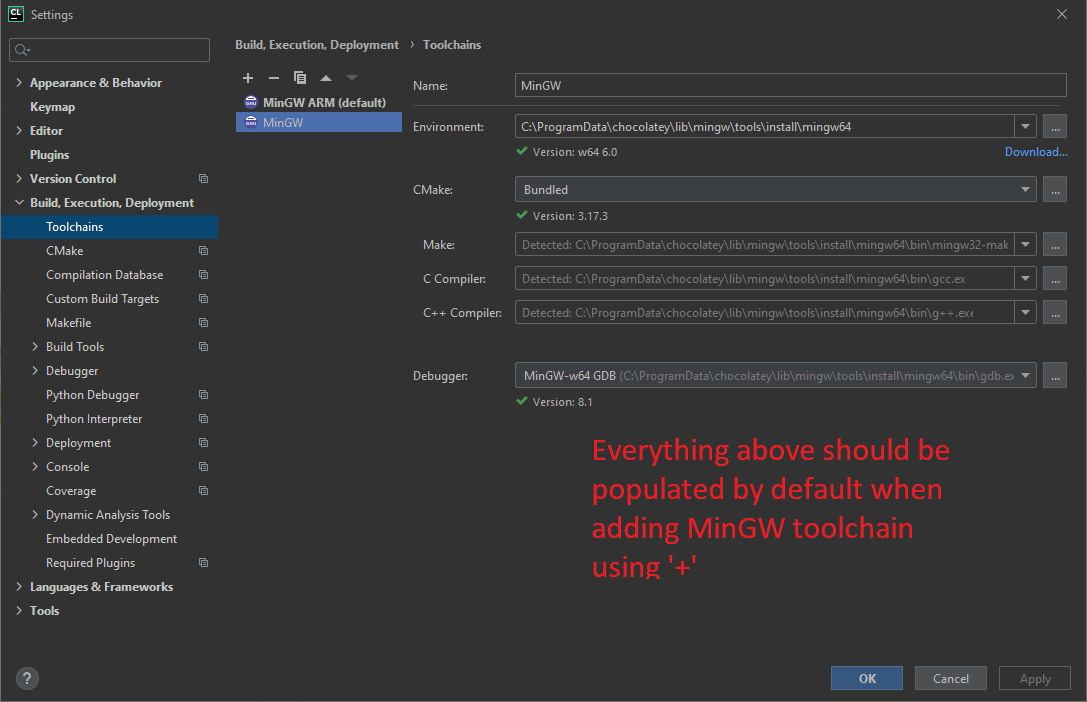Expand Build Tools node
This screenshot has width=1087, height=702.
35,346
